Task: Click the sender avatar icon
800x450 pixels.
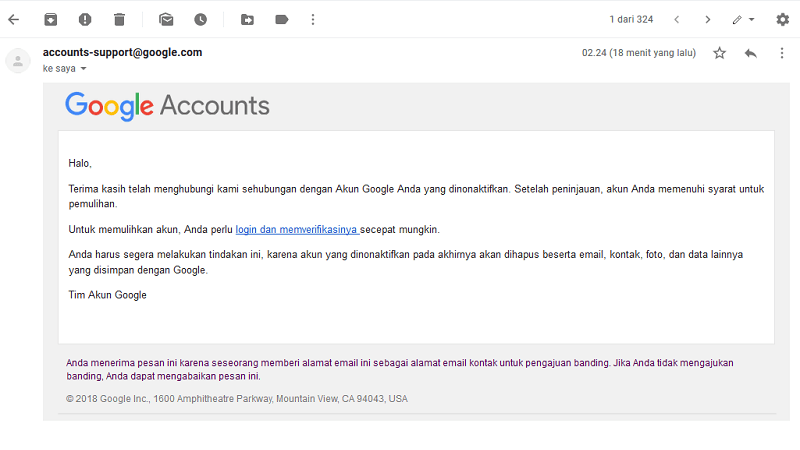Action: tap(18, 61)
